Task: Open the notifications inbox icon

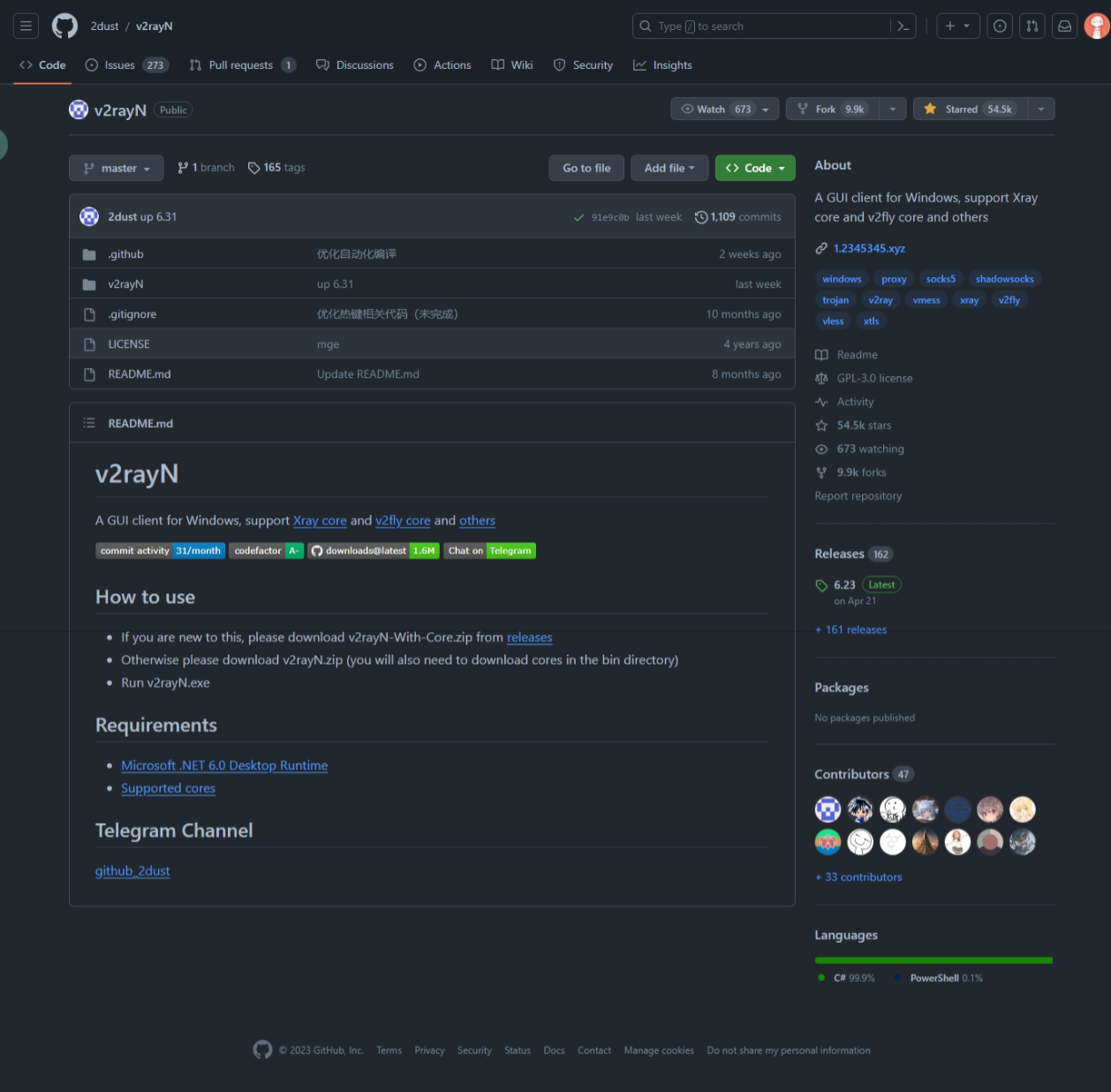Action: coord(1065,26)
